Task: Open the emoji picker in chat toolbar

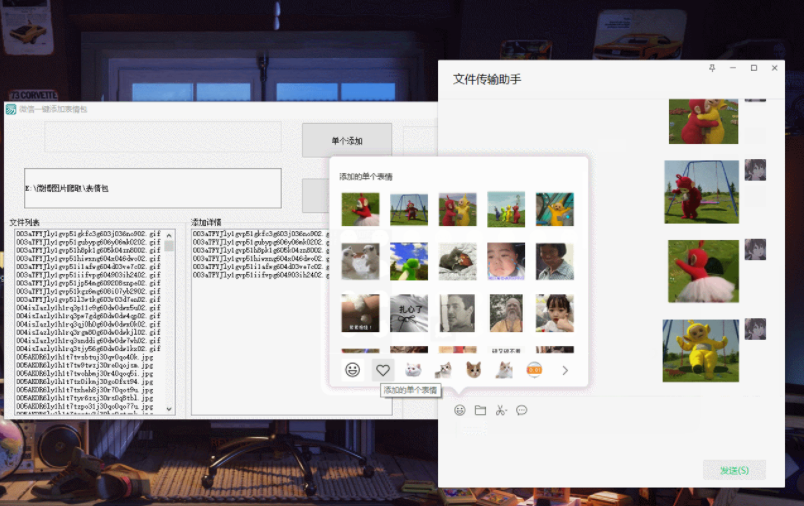Action: click(460, 410)
